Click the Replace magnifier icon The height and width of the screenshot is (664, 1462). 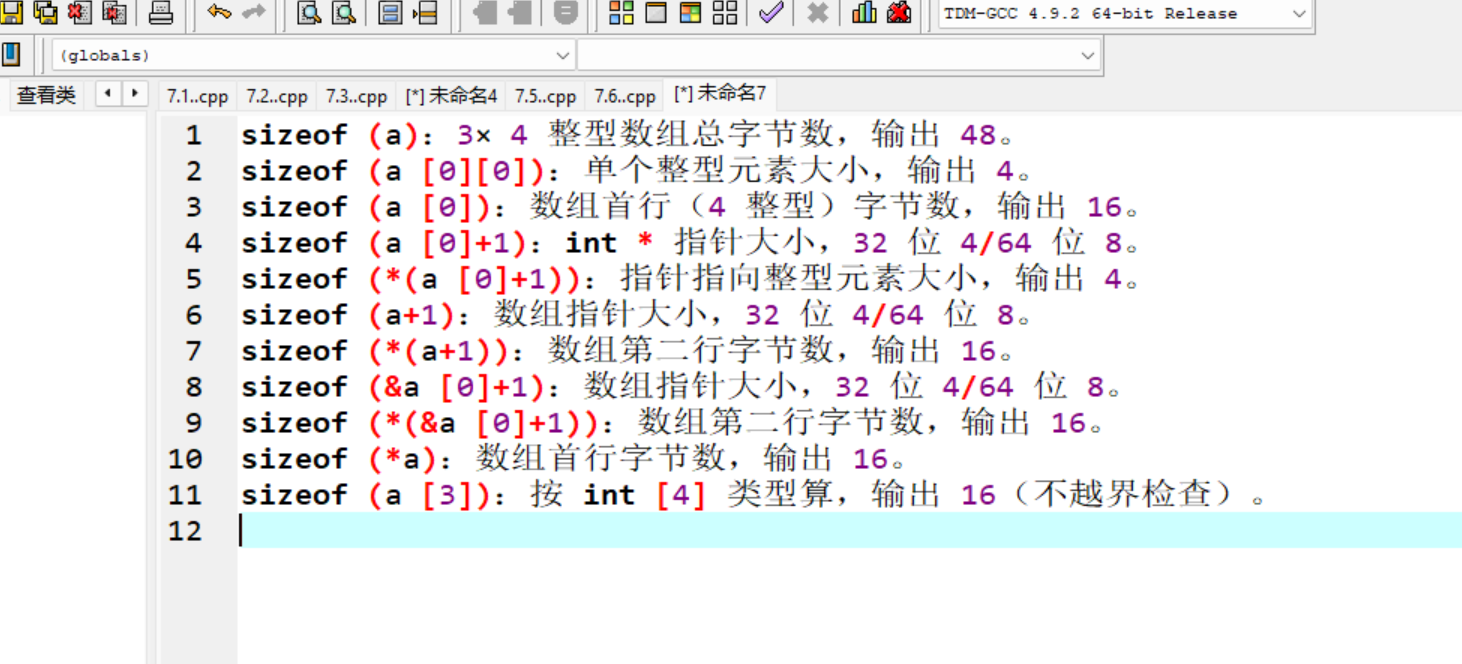343,14
